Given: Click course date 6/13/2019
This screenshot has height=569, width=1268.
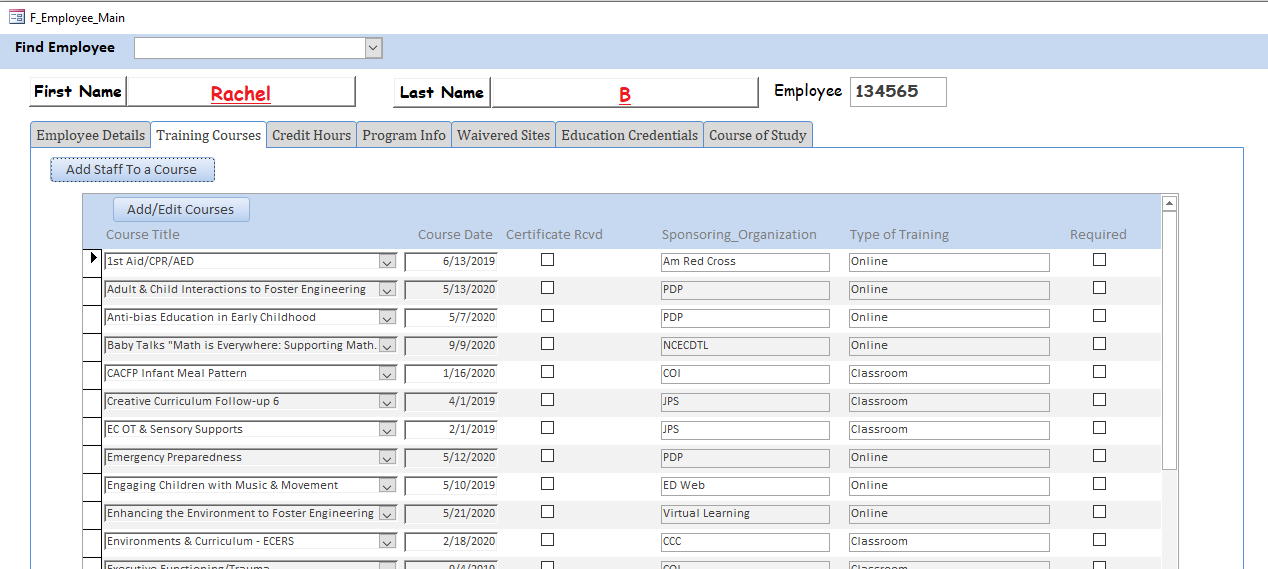Looking at the screenshot, I should 451,262.
